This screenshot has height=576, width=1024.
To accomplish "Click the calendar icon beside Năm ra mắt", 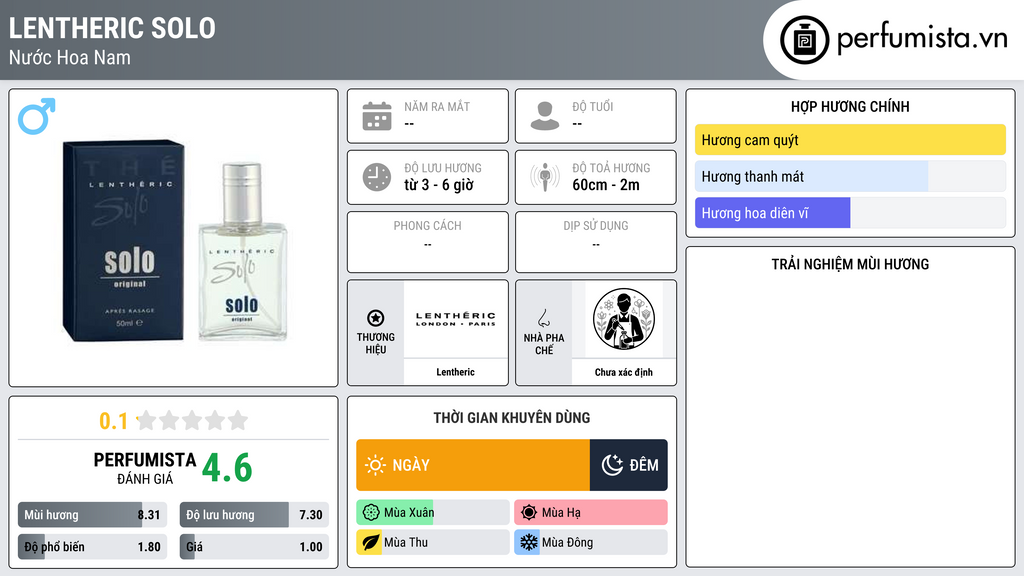I will [377, 116].
